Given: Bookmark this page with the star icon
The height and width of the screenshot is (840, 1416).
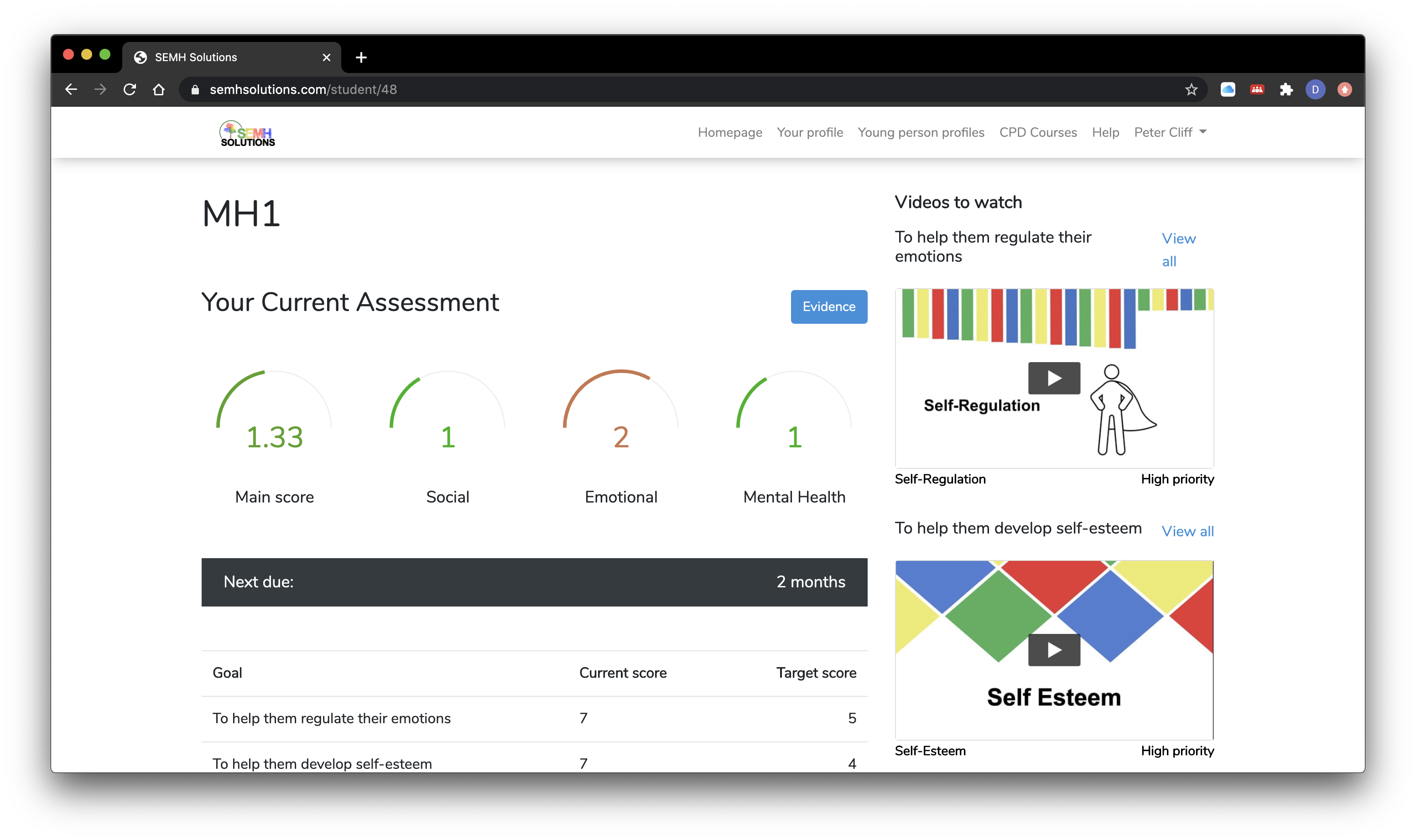Looking at the screenshot, I should pos(1191,89).
